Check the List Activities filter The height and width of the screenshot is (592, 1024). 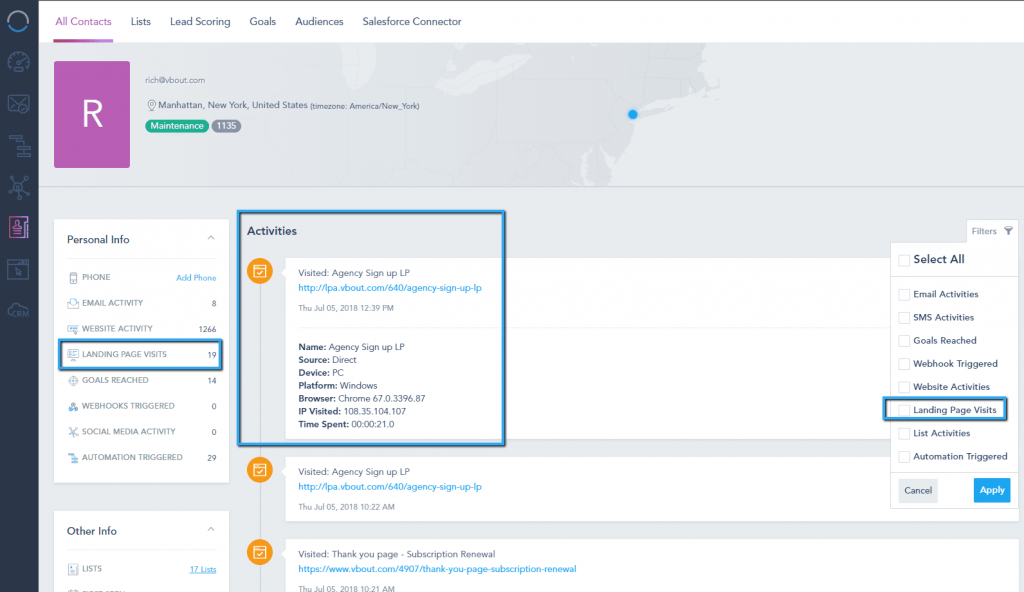904,433
